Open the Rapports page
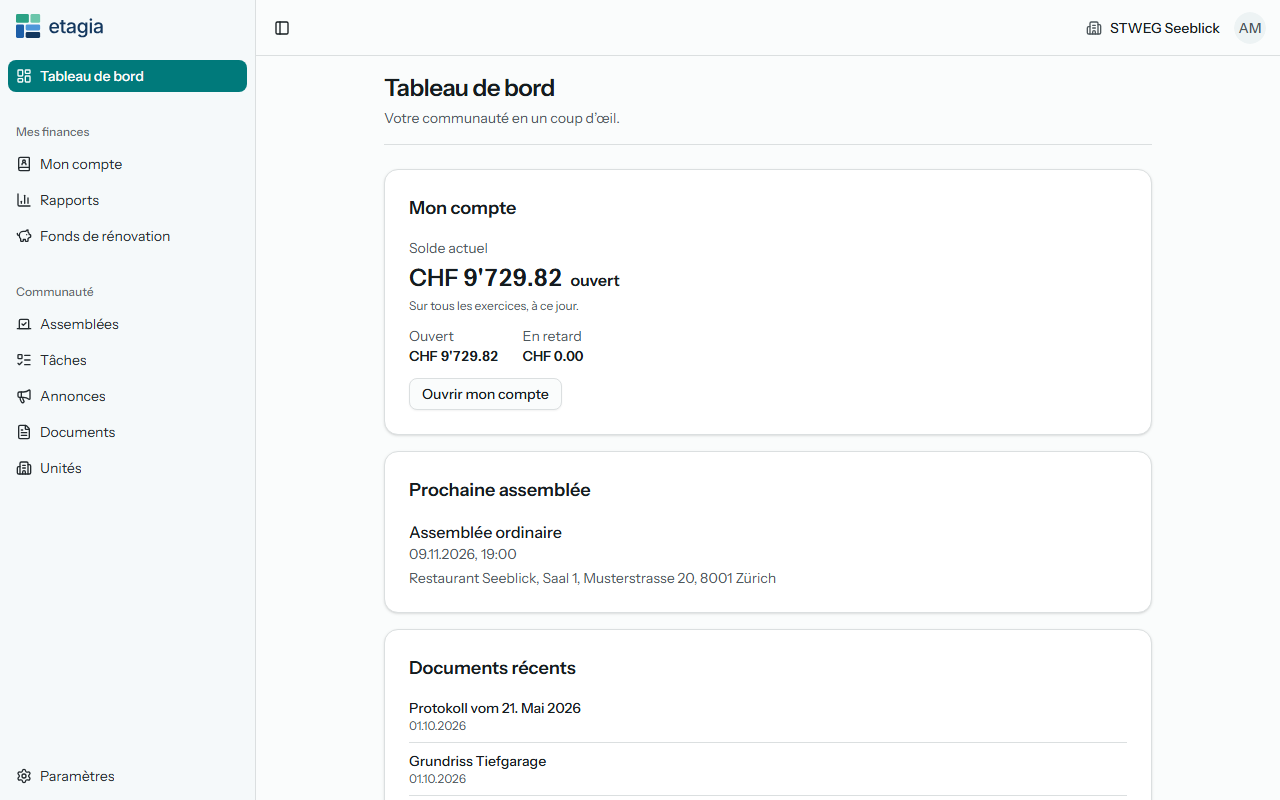 point(127,200)
